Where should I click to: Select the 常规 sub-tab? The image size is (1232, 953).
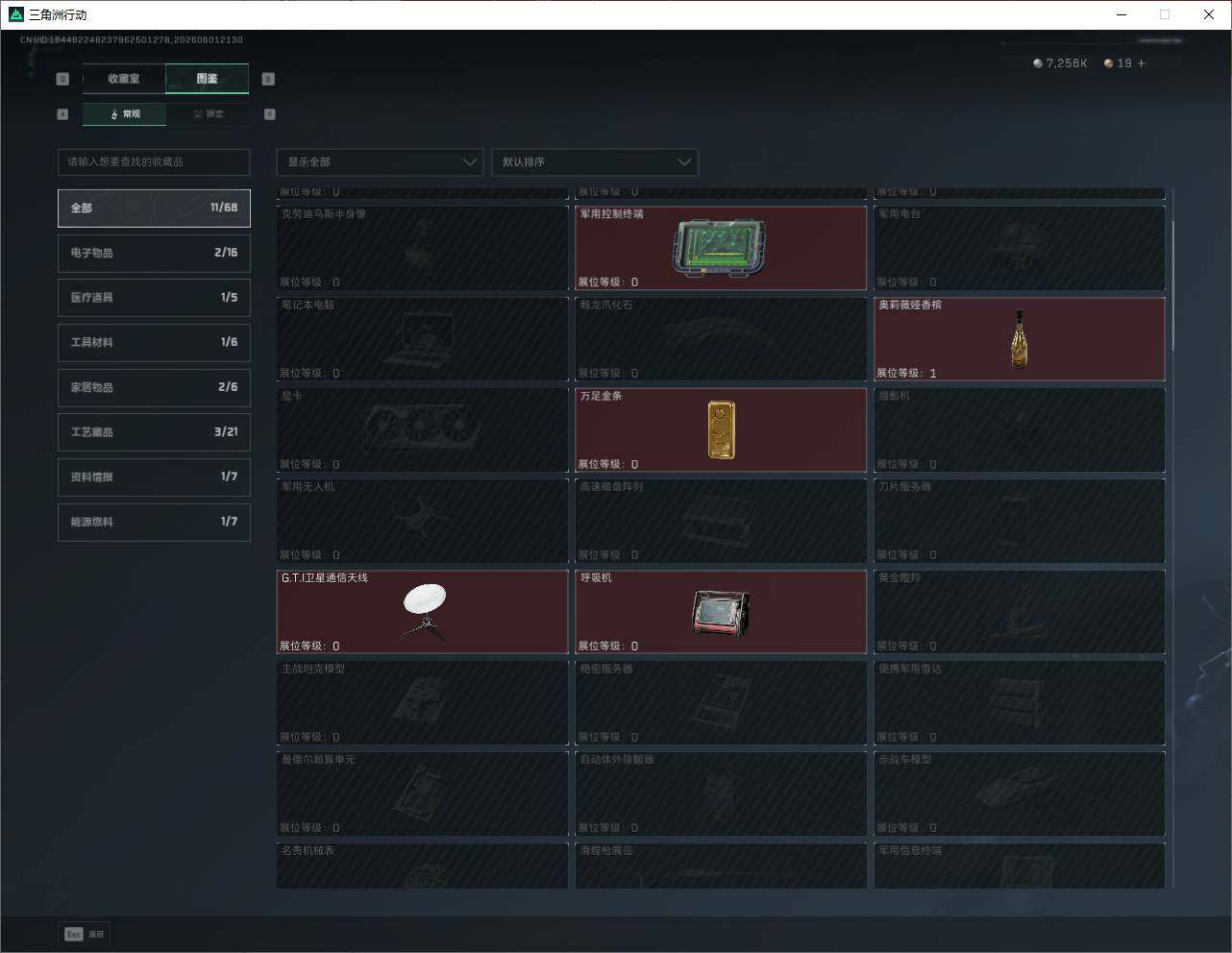click(125, 114)
